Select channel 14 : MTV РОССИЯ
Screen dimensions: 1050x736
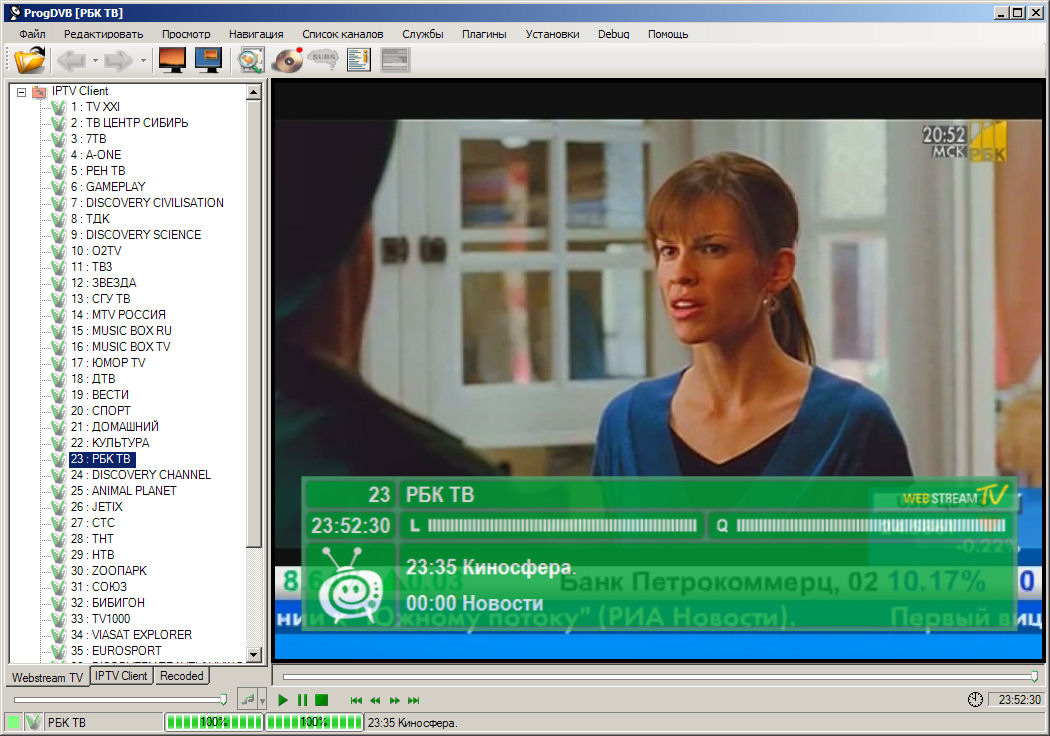pyautogui.click(x=118, y=315)
